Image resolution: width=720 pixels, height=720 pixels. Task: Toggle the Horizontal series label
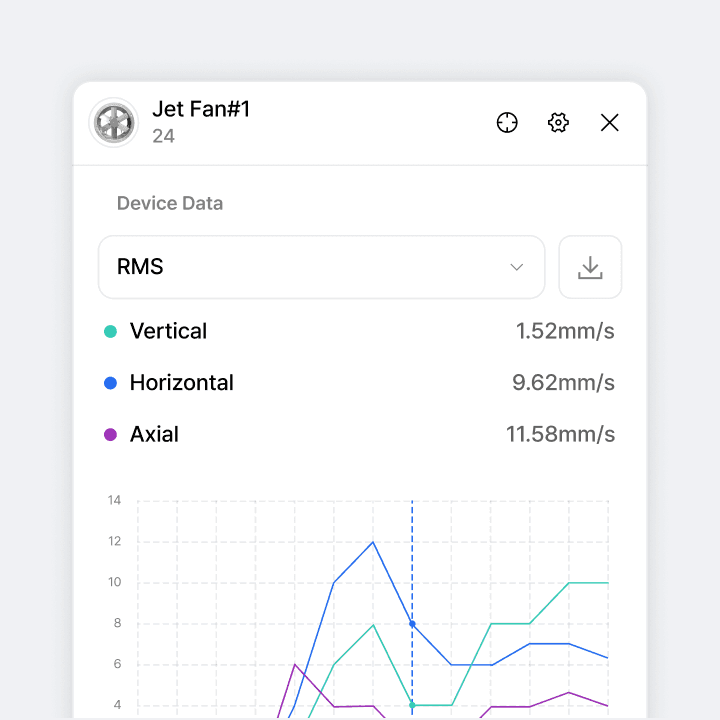(181, 383)
